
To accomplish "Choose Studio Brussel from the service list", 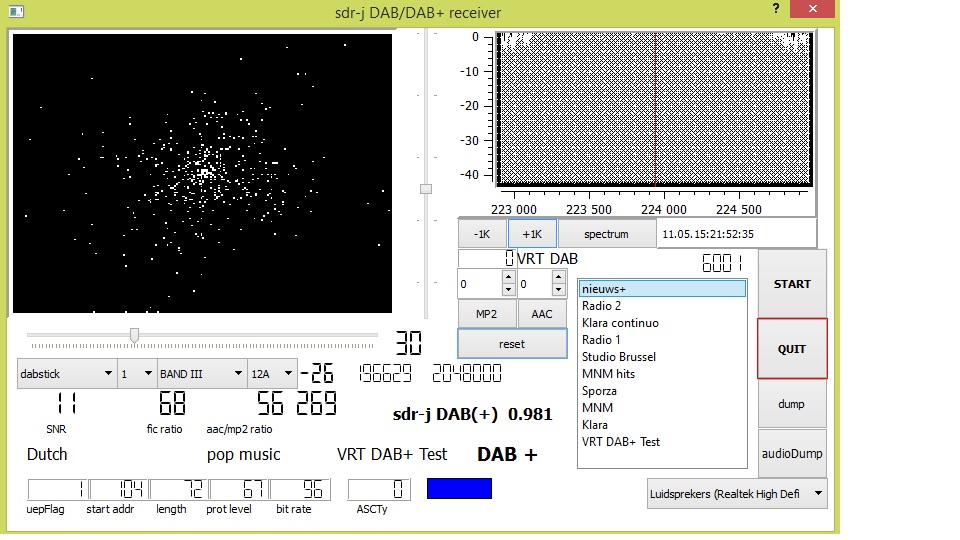I will click(618, 357).
